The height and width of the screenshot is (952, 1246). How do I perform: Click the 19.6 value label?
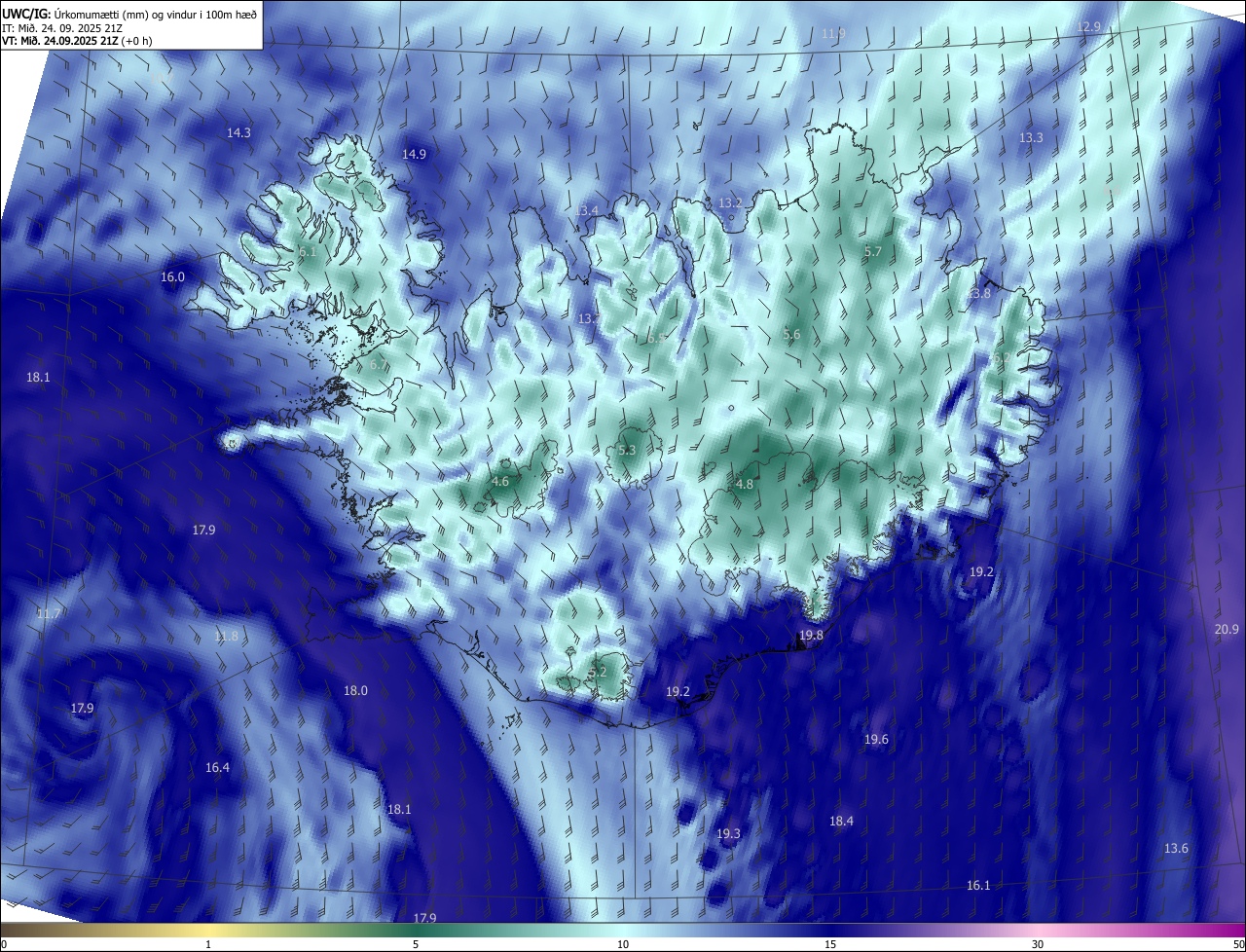pyautogui.click(x=876, y=740)
